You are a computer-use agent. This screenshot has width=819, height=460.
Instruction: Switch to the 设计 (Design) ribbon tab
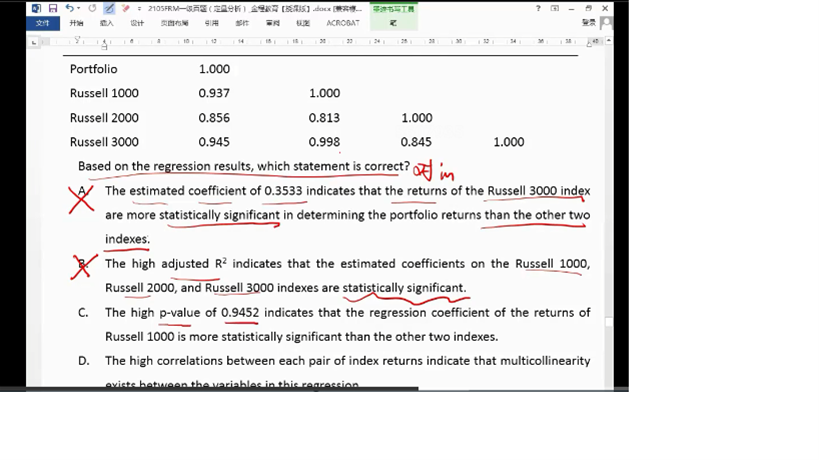pos(137,23)
